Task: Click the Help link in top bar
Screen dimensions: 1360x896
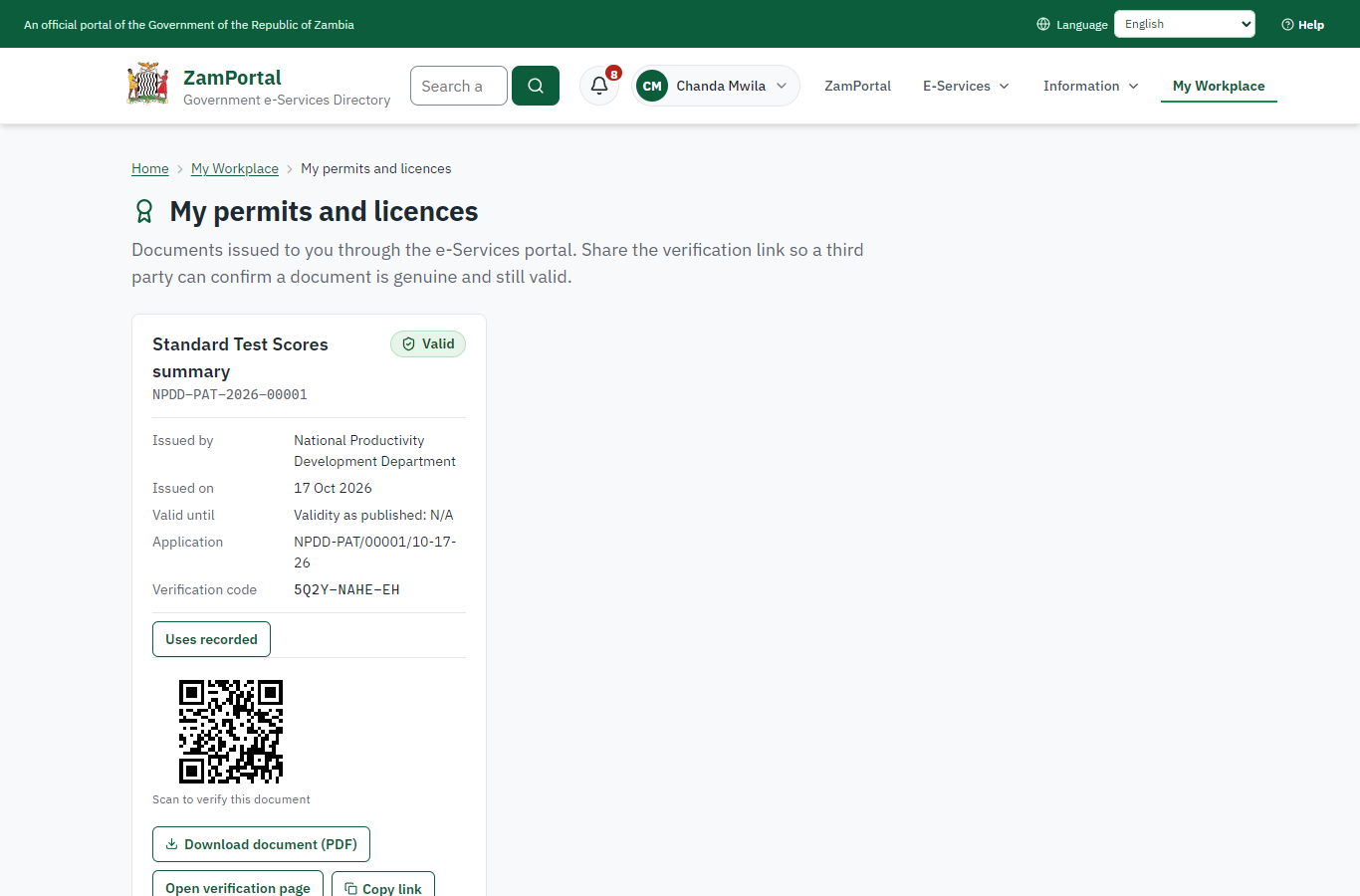Action: [1302, 25]
